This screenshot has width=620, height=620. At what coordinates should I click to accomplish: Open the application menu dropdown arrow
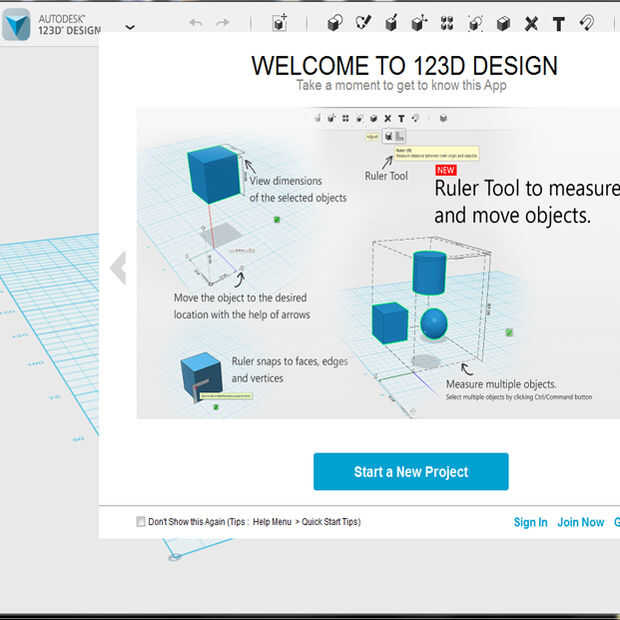click(x=130, y=27)
